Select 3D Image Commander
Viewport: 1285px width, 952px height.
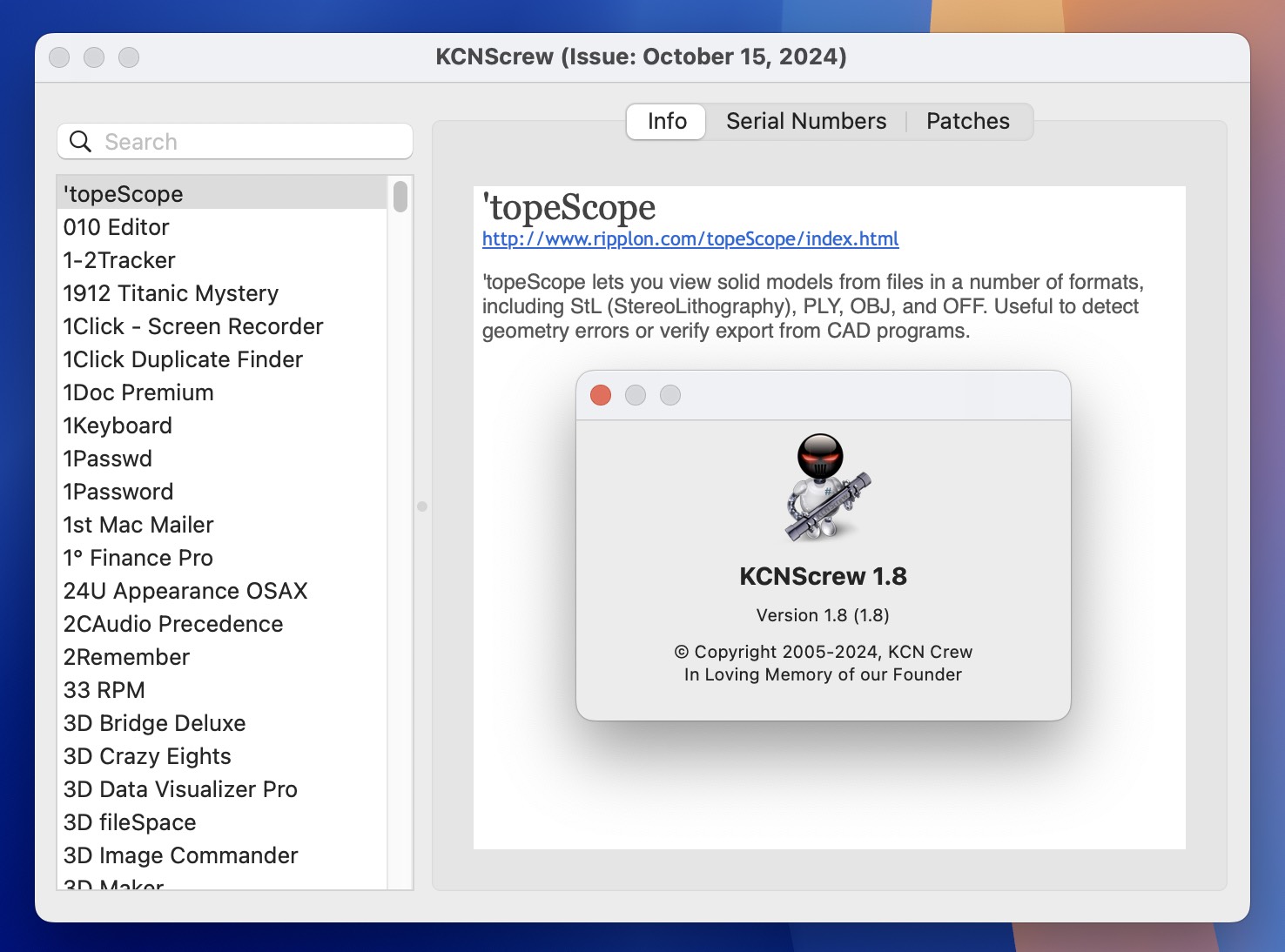tap(222, 855)
